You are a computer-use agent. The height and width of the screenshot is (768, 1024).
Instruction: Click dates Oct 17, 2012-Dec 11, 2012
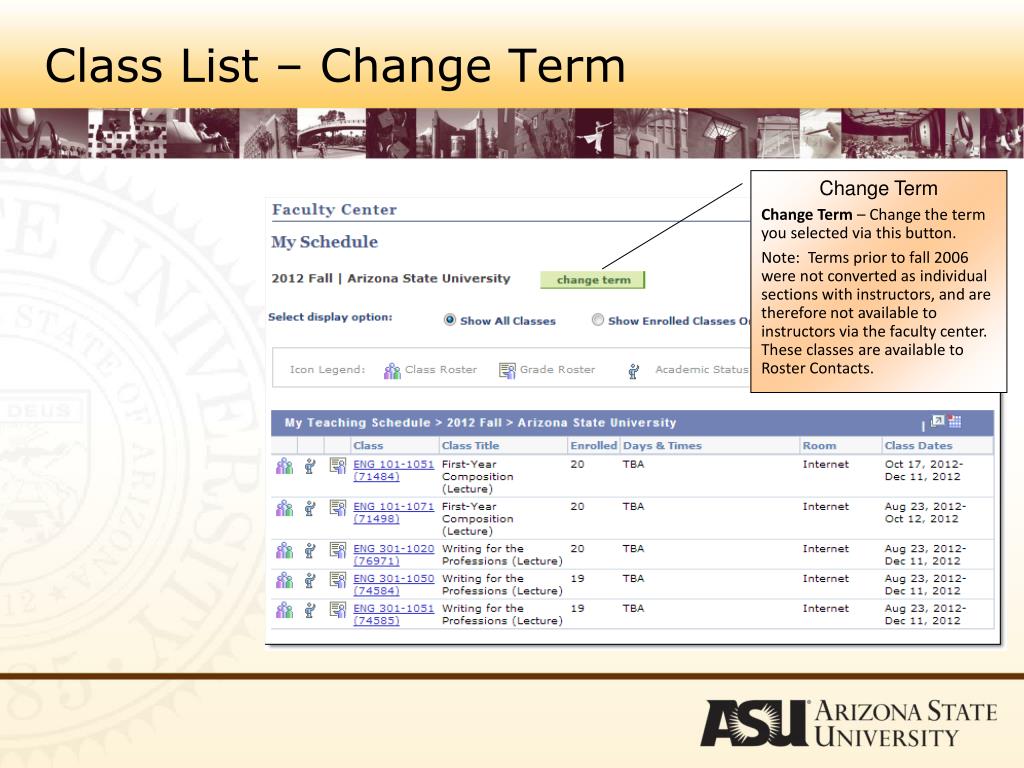point(924,470)
